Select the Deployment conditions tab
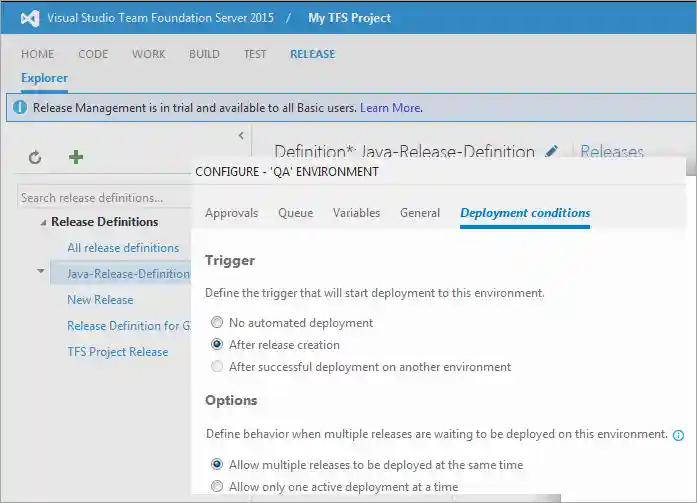Viewport: 697px width, 503px height. tap(525, 213)
